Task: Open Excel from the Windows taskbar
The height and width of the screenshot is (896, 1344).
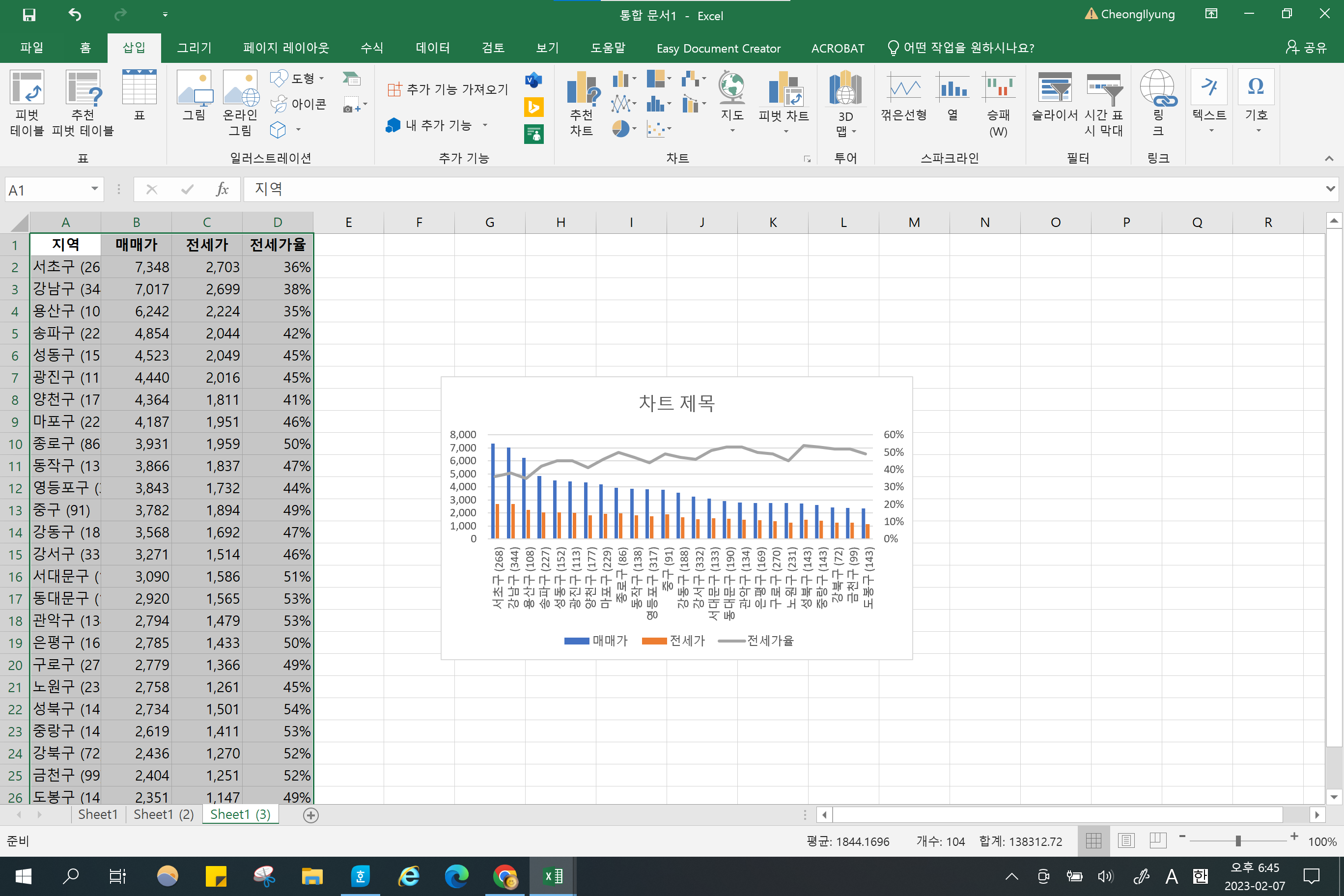Action: pos(553,875)
